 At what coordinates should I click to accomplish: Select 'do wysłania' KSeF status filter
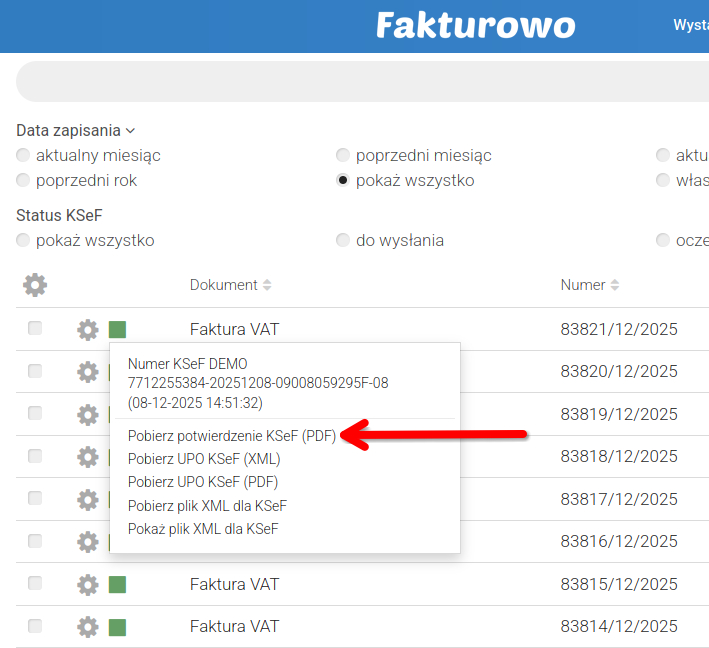(x=343, y=240)
